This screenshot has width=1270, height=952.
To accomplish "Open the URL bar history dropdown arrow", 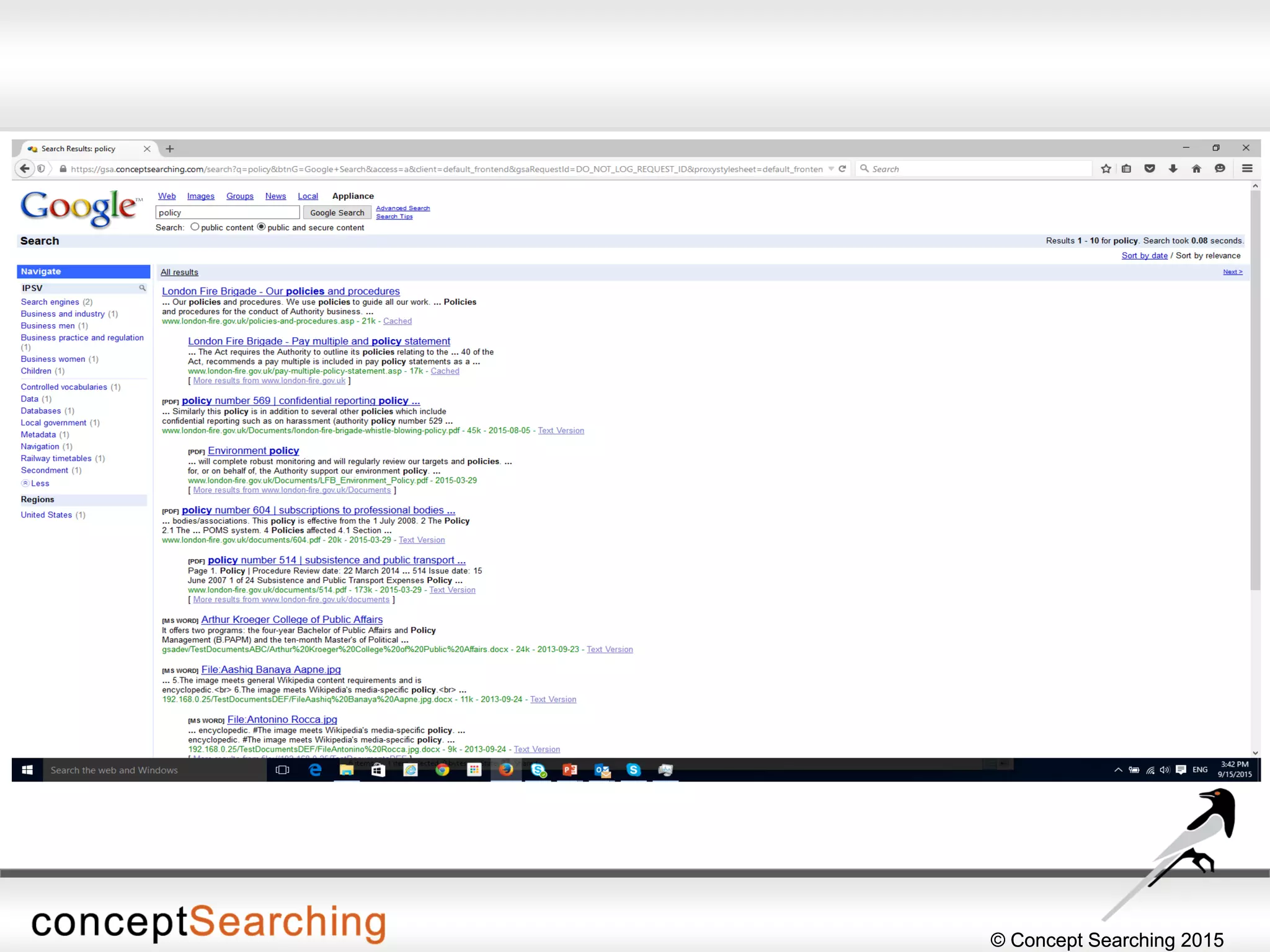I will coord(831,169).
